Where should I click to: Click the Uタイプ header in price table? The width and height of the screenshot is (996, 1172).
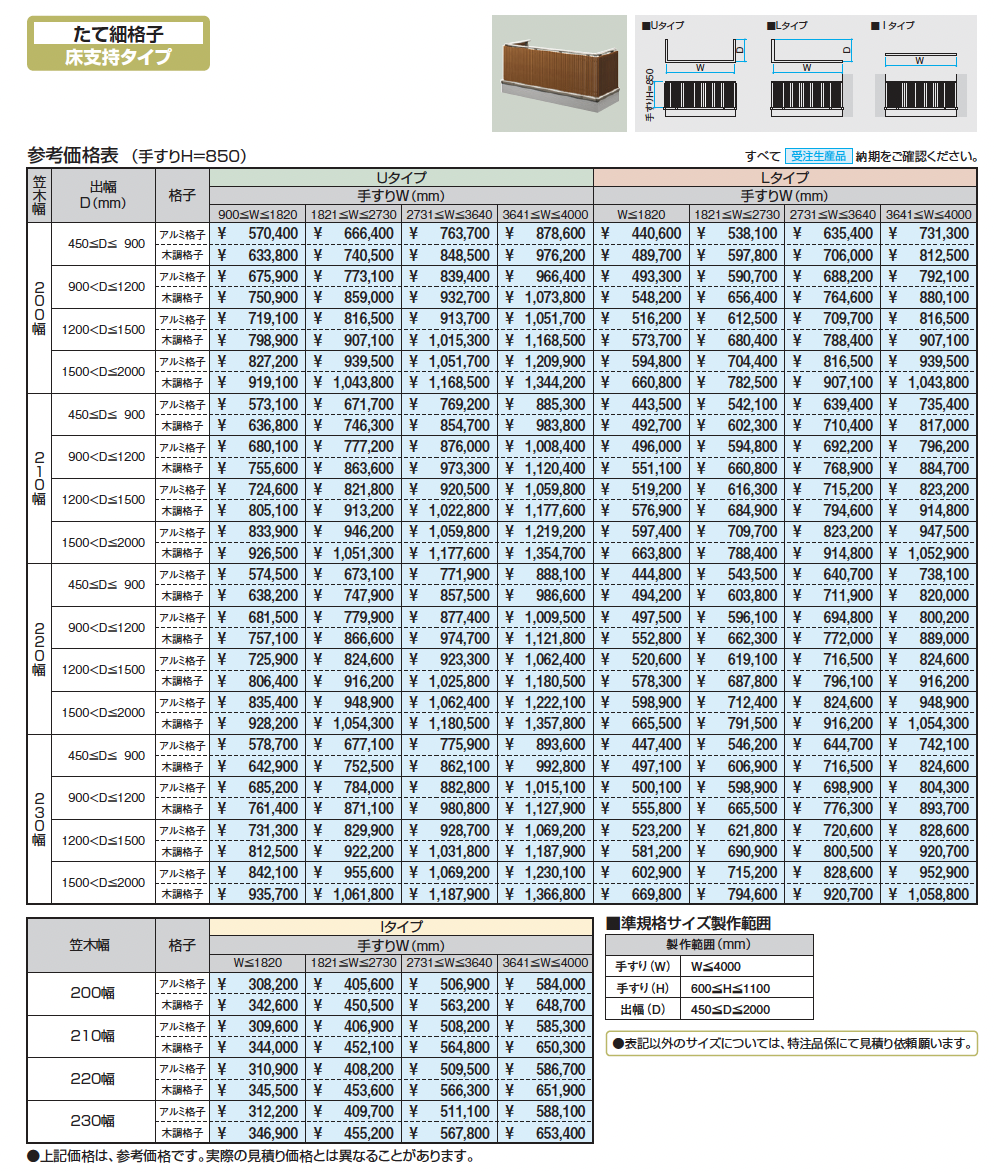tap(402, 177)
